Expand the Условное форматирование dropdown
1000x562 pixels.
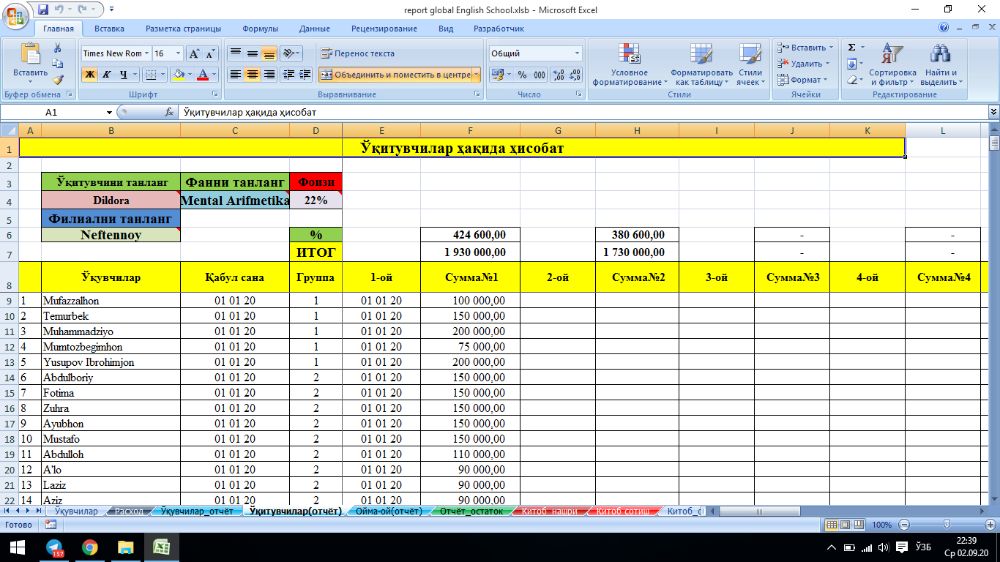pyautogui.click(x=629, y=64)
